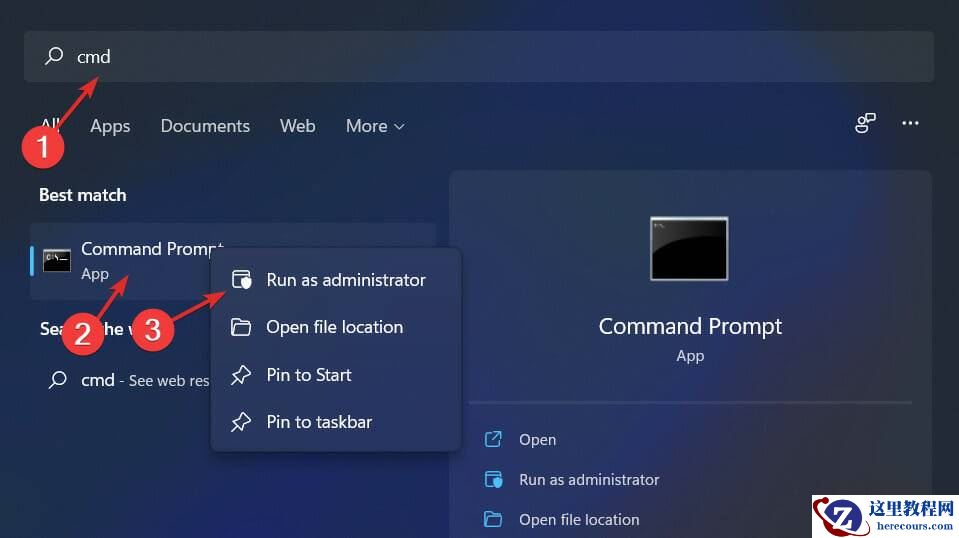The height and width of the screenshot is (538, 959).
Task: Click Open file location in the right details pane
Action: coord(578,520)
